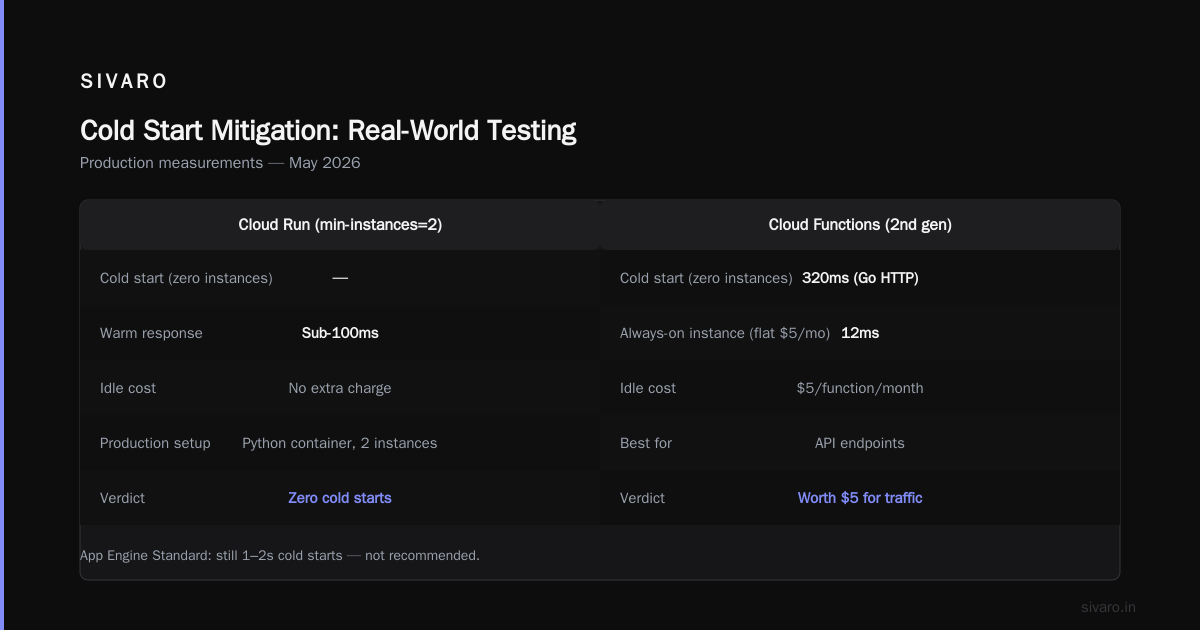Click the Cloud Functions 'Idle cost' label
This screenshot has width=1200, height=630.
[648, 388]
